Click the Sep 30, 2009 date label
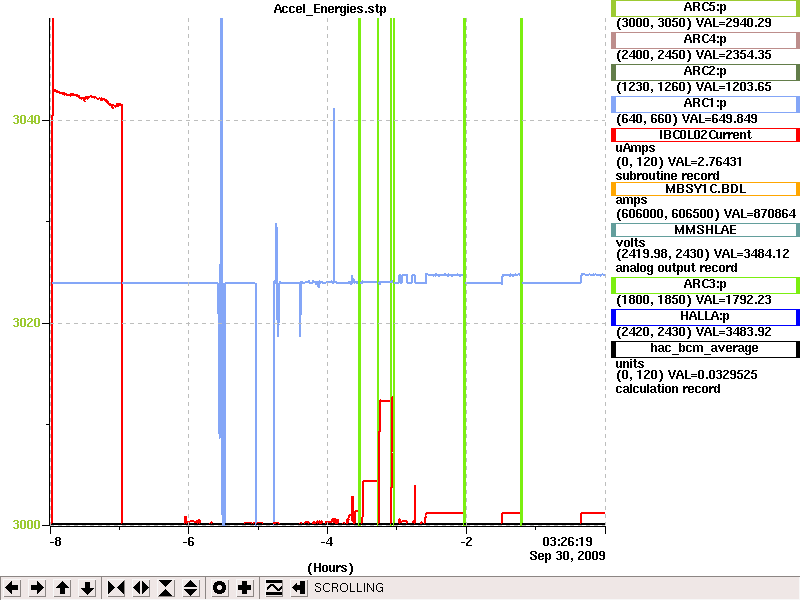Viewport: 800px width, 600px height. coord(567,556)
